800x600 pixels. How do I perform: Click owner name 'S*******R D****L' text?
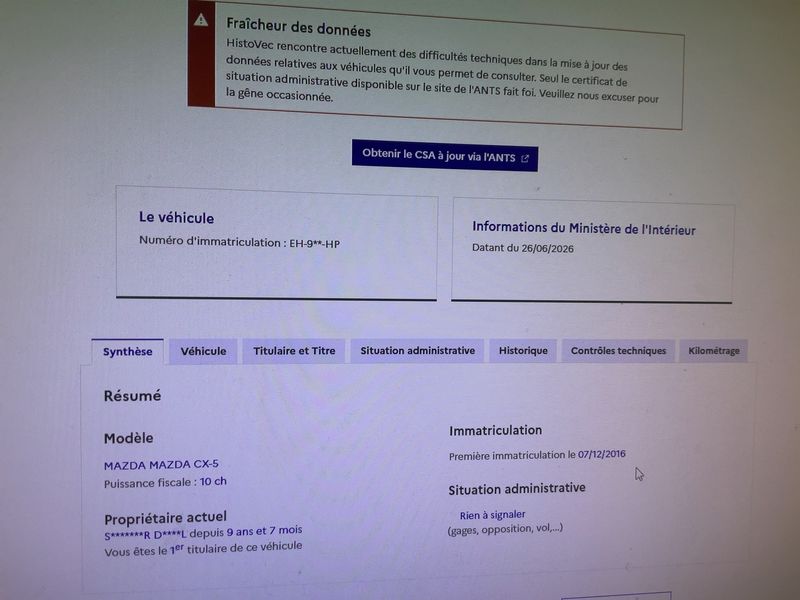(145, 535)
